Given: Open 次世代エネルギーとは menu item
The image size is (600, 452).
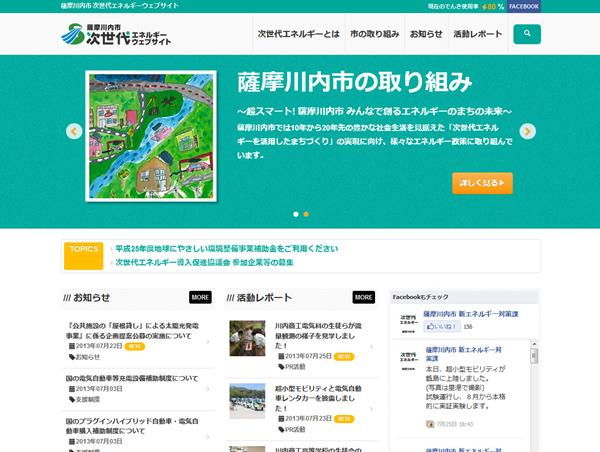Looking at the screenshot, I should tap(298, 34).
